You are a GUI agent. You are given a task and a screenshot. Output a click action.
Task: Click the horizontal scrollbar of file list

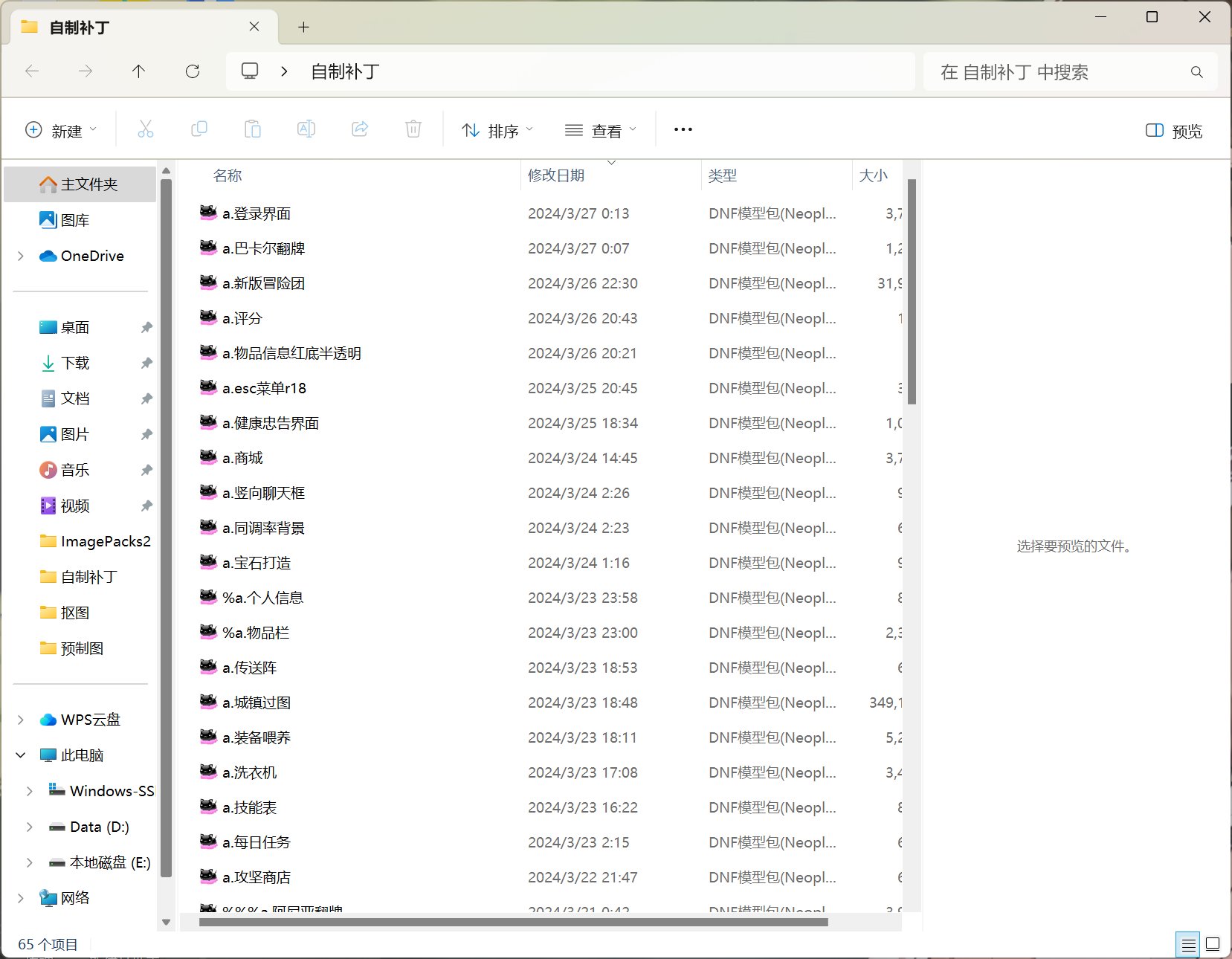(x=513, y=923)
